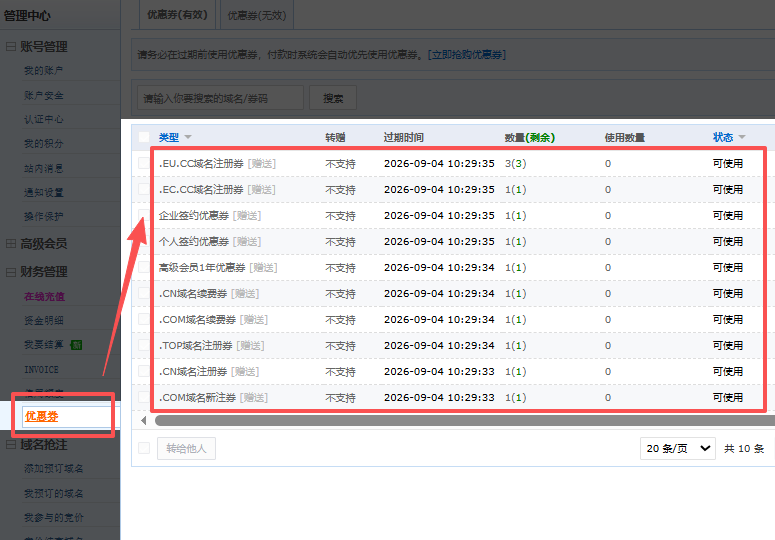Click .TOP域名注册券 coupon name
Screen dimensions: 775x540
(x=196, y=346)
